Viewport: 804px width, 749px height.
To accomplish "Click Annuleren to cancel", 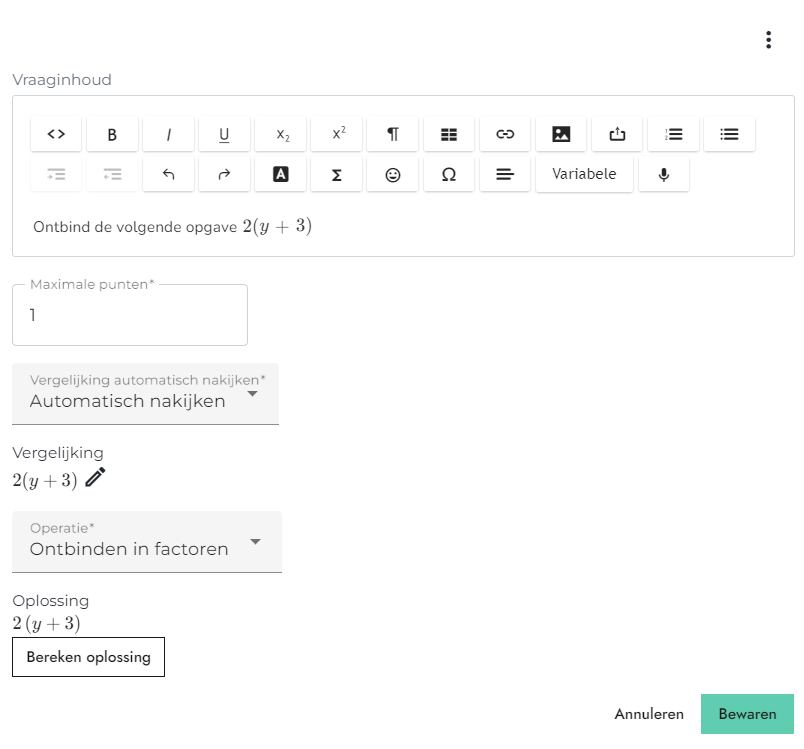I will click(649, 714).
